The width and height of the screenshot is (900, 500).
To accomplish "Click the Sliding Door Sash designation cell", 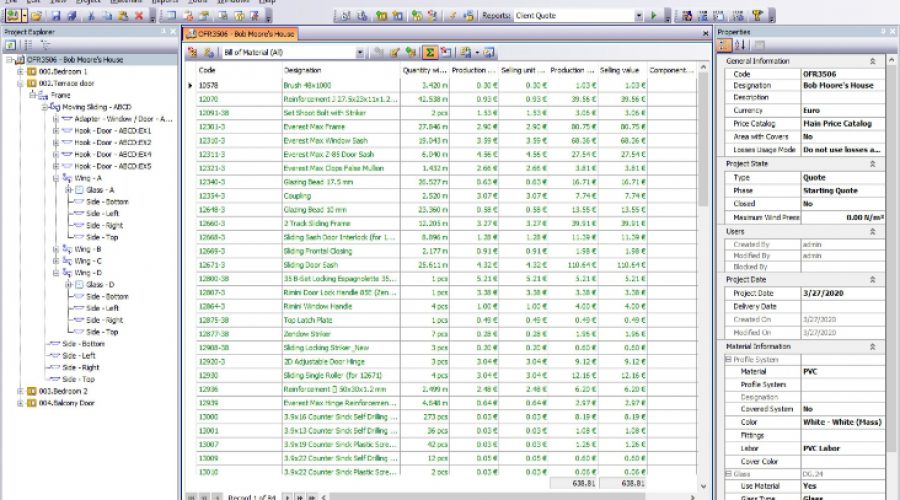I will click(x=340, y=265).
